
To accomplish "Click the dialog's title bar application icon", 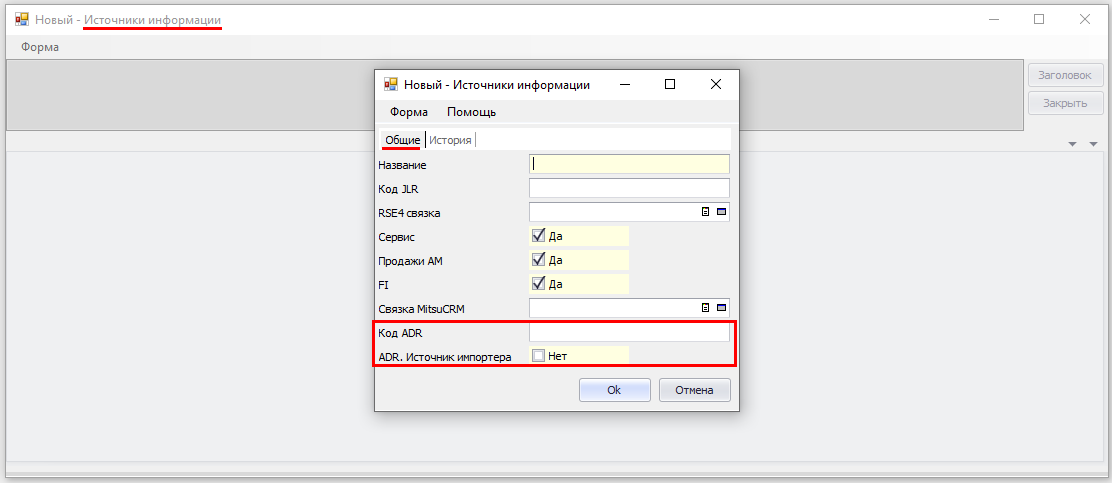I will tap(391, 85).
